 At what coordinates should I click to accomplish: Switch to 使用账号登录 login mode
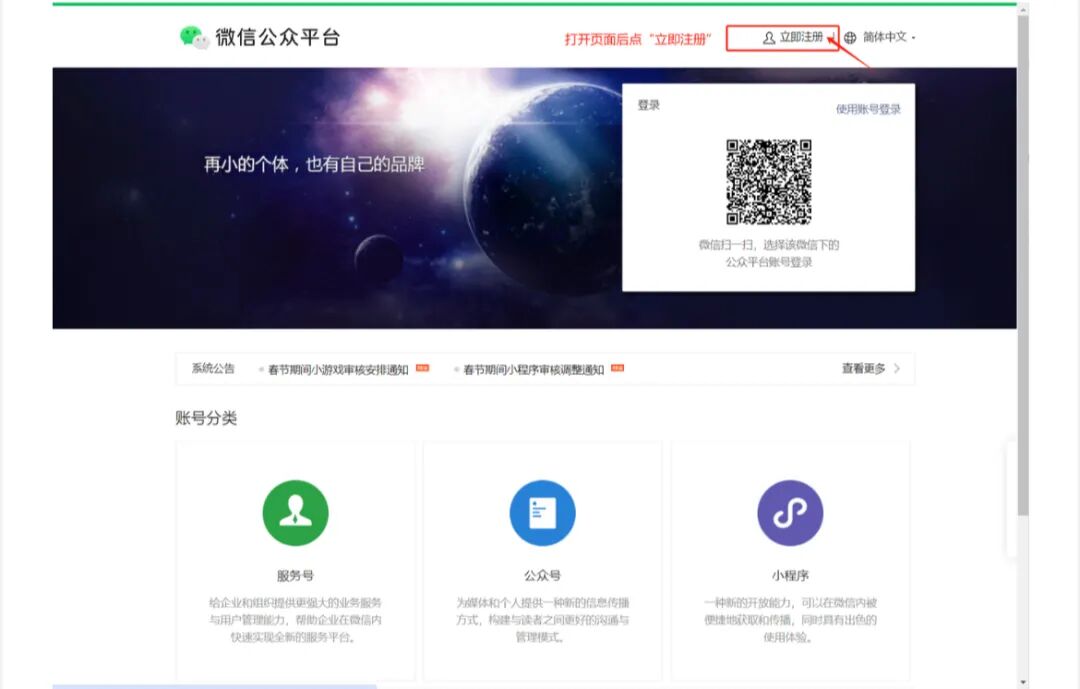click(868, 109)
